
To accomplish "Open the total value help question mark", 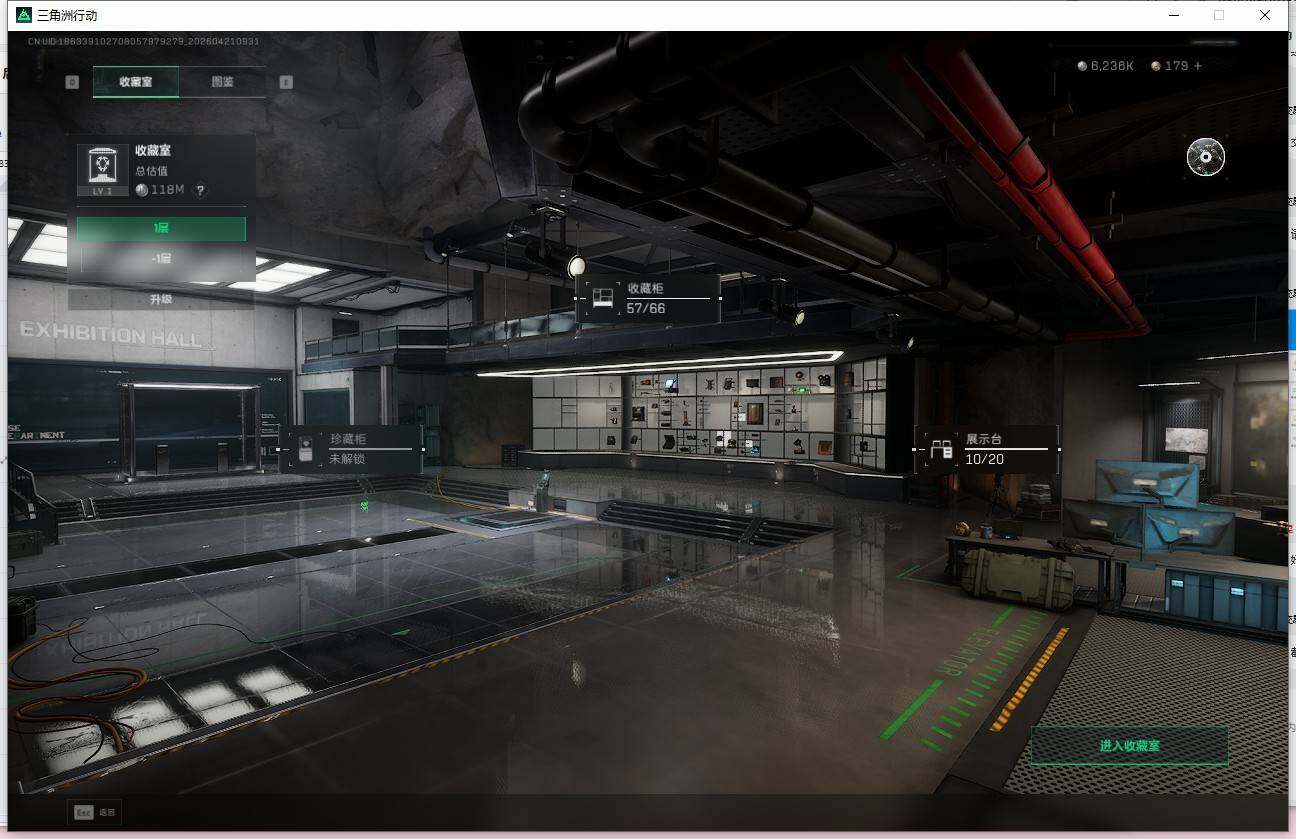I will pos(200,190).
